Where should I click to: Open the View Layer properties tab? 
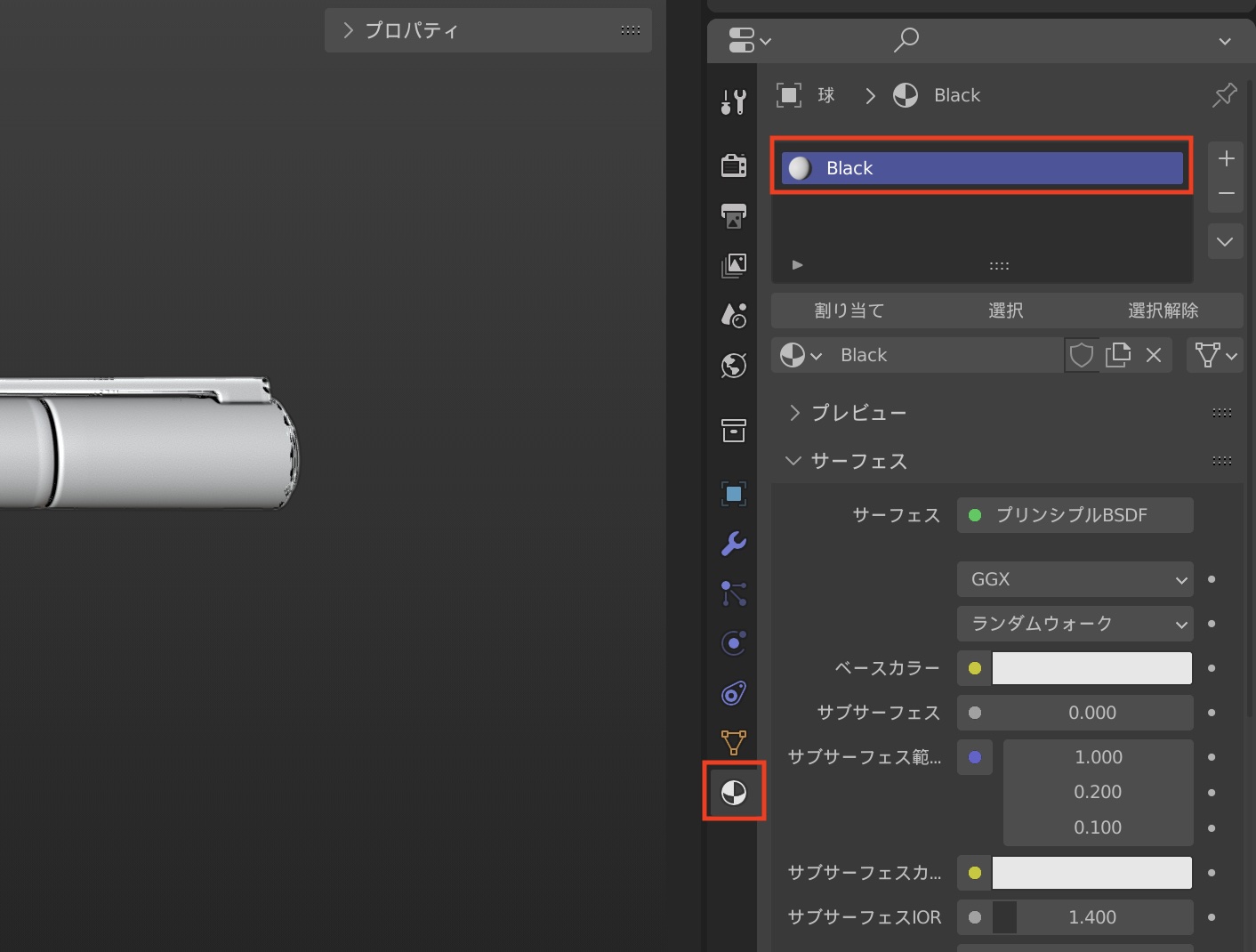pos(733,265)
